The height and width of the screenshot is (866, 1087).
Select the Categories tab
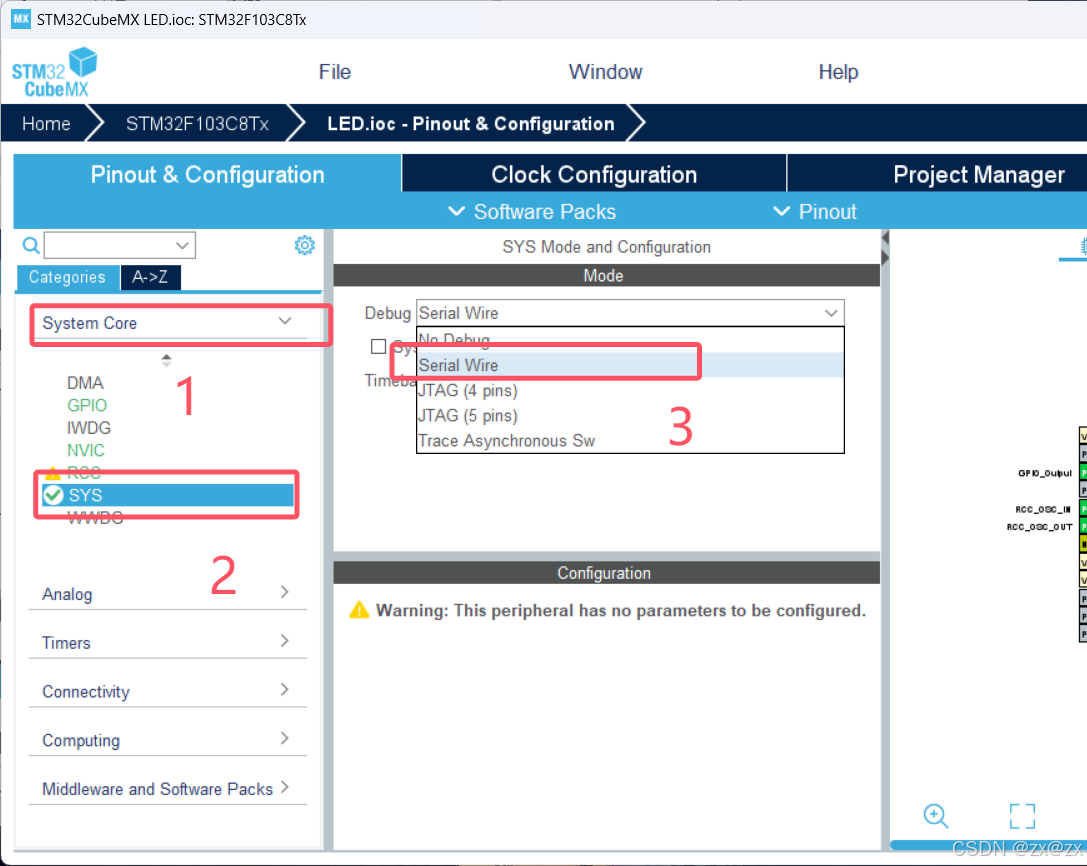pos(67,277)
